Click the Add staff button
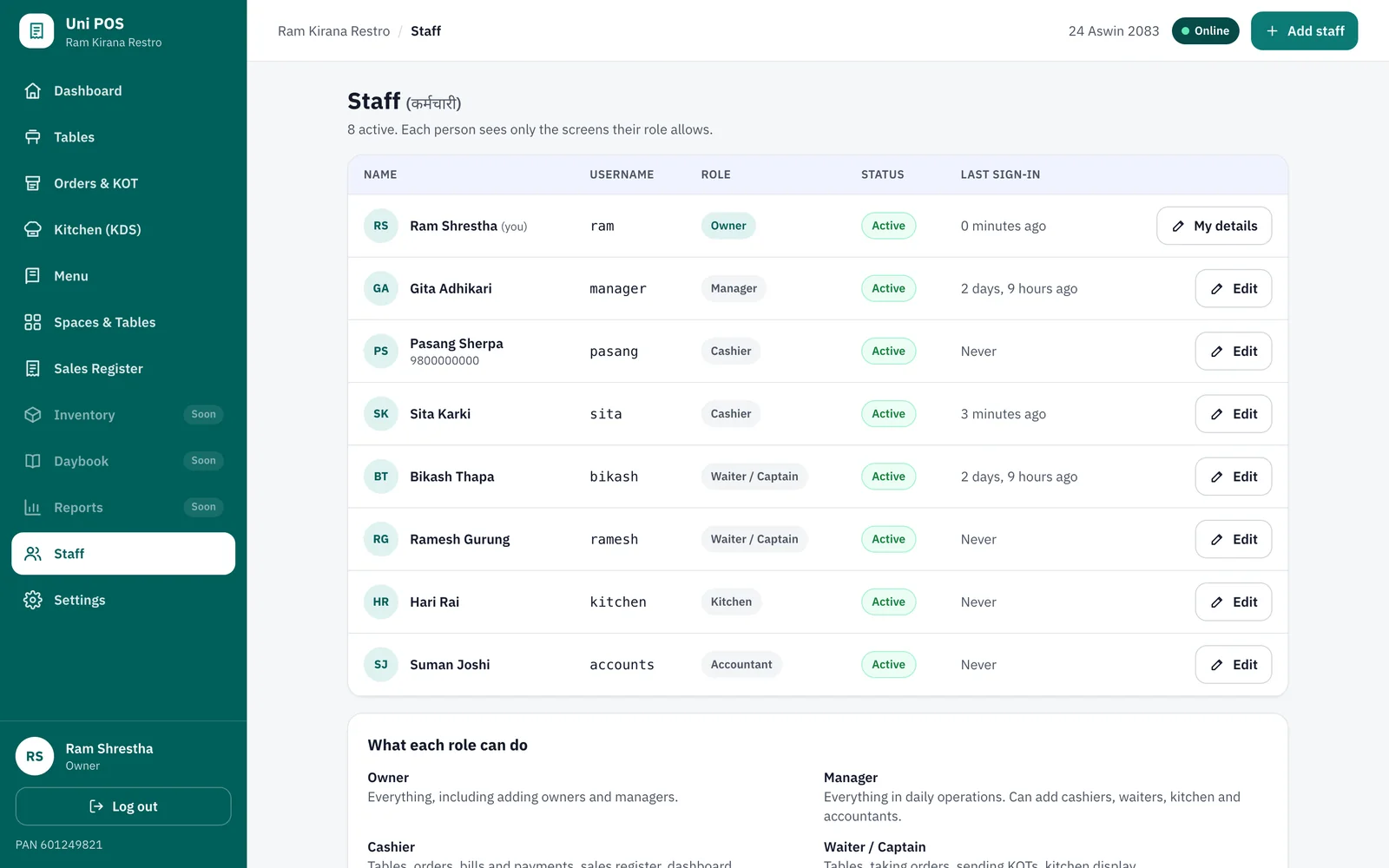1389x868 pixels. tap(1304, 31)
